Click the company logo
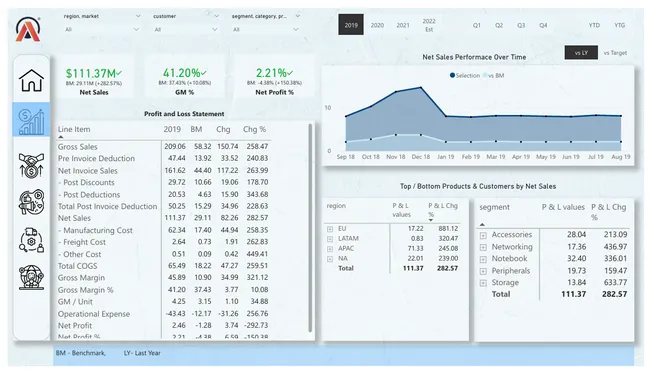 (x=28, y=29)
